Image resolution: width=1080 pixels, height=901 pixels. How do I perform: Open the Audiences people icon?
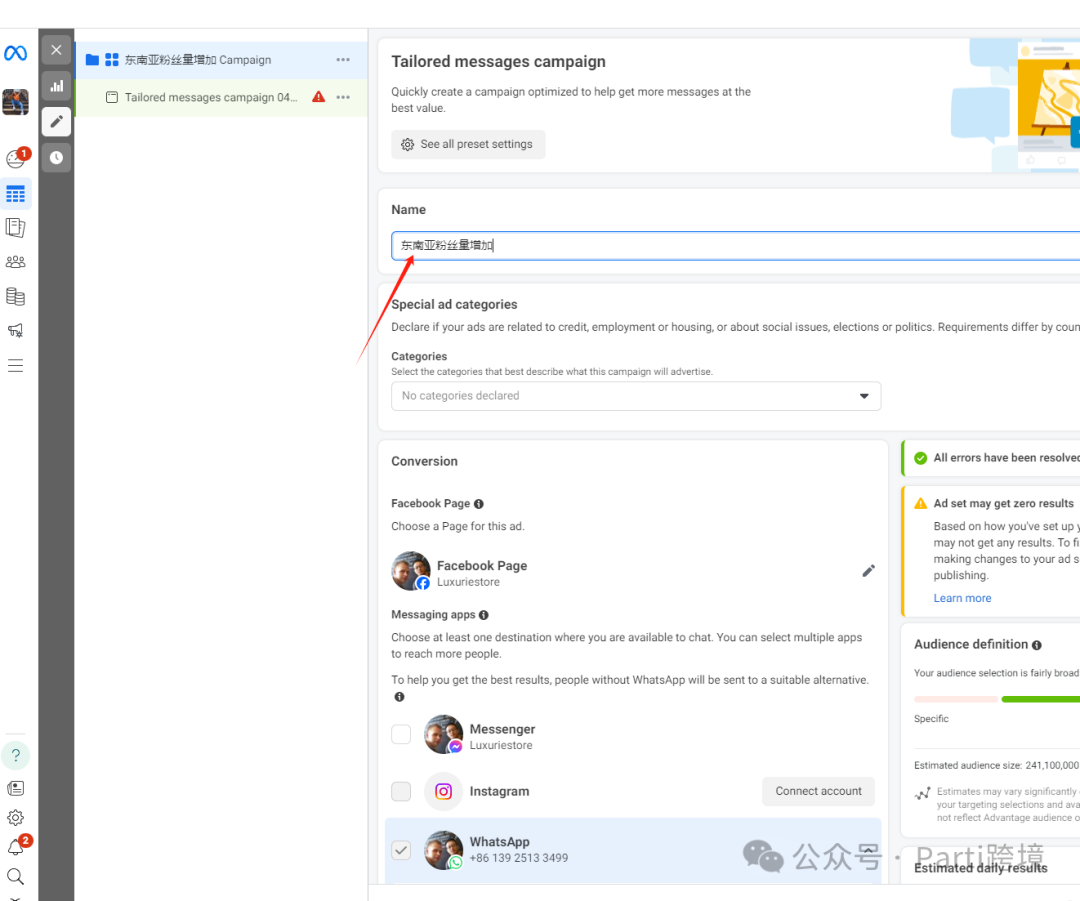pyautogui.click(x=15, y=262)
